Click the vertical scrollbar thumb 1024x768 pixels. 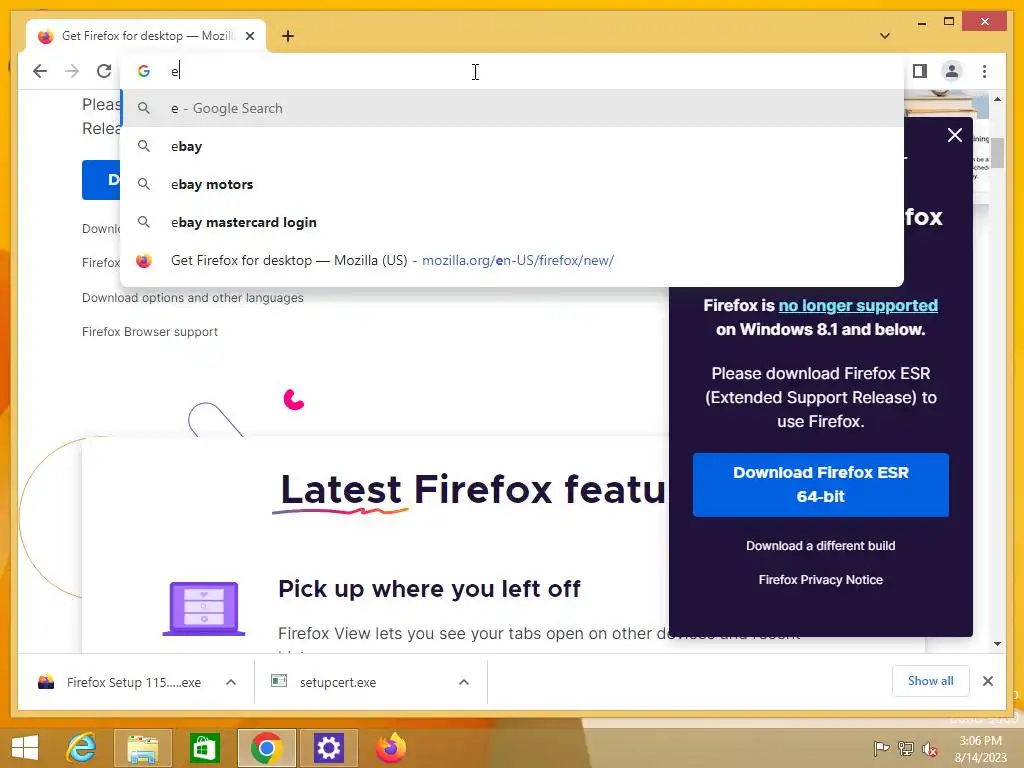(997, 152)
